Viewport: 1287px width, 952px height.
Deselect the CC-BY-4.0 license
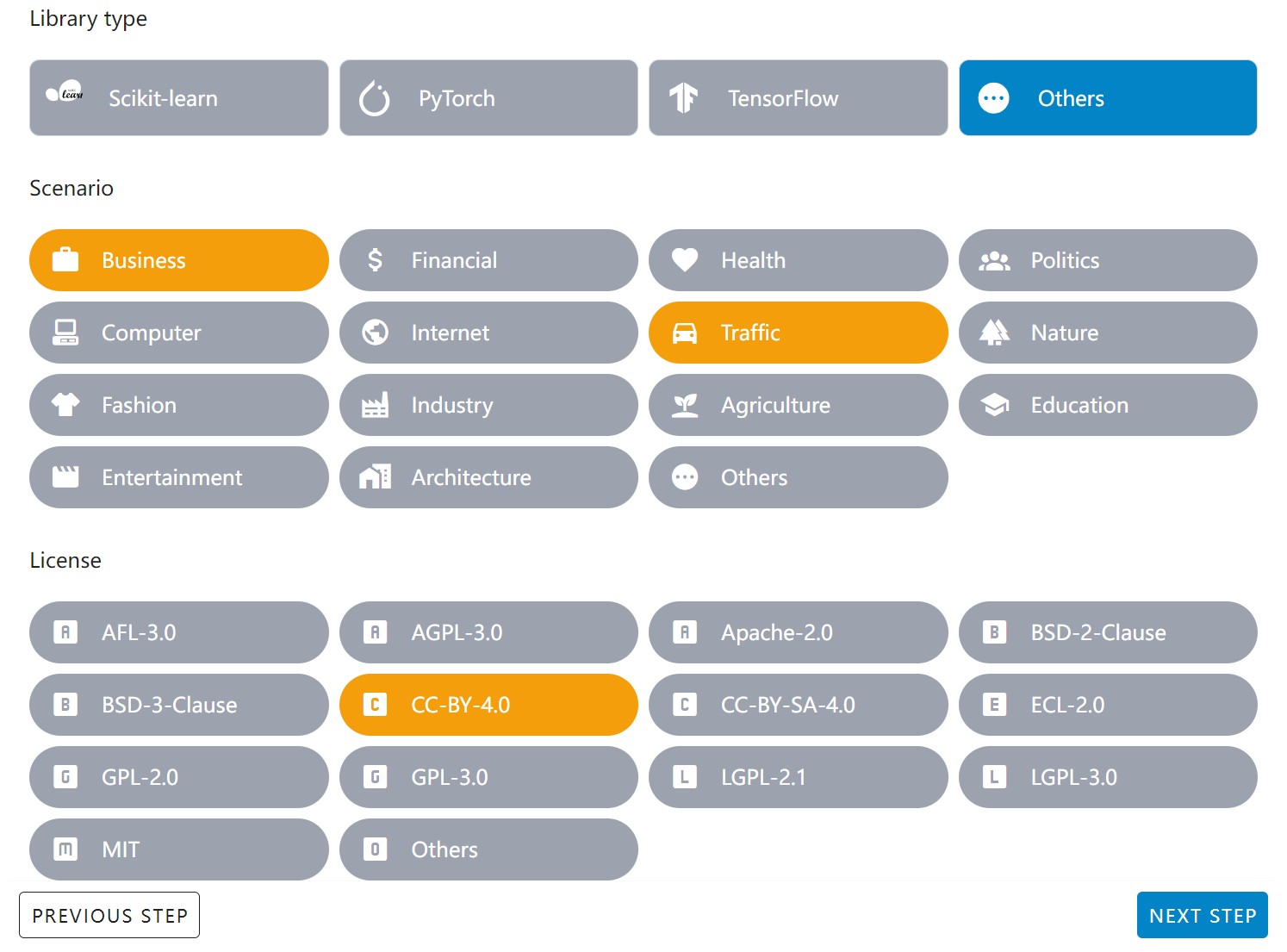pos(488,705)
